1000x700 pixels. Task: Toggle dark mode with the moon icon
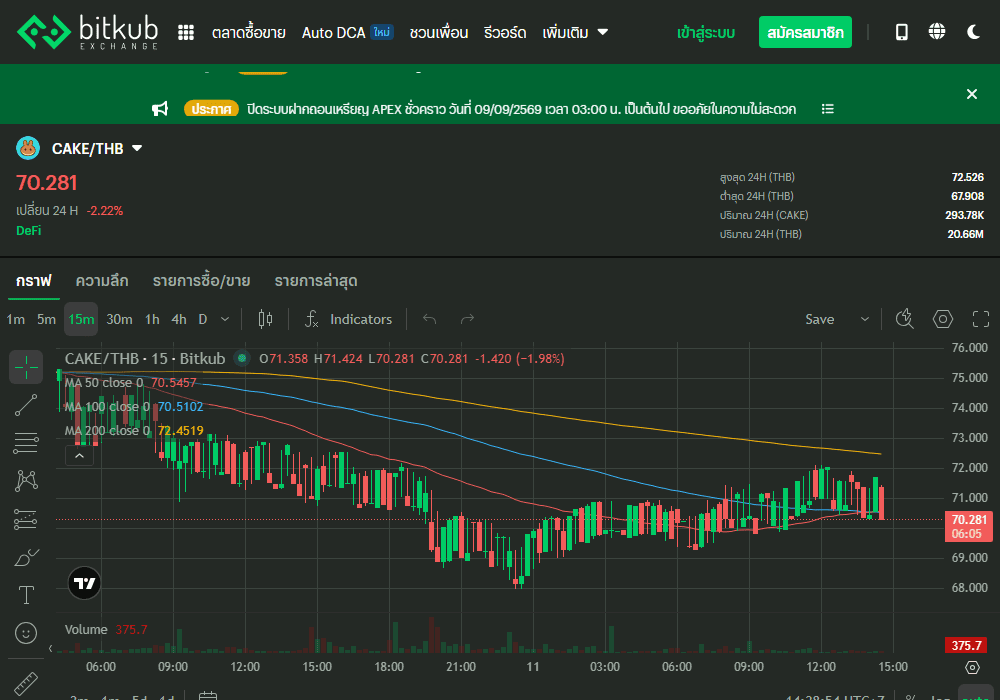[973, 32]
